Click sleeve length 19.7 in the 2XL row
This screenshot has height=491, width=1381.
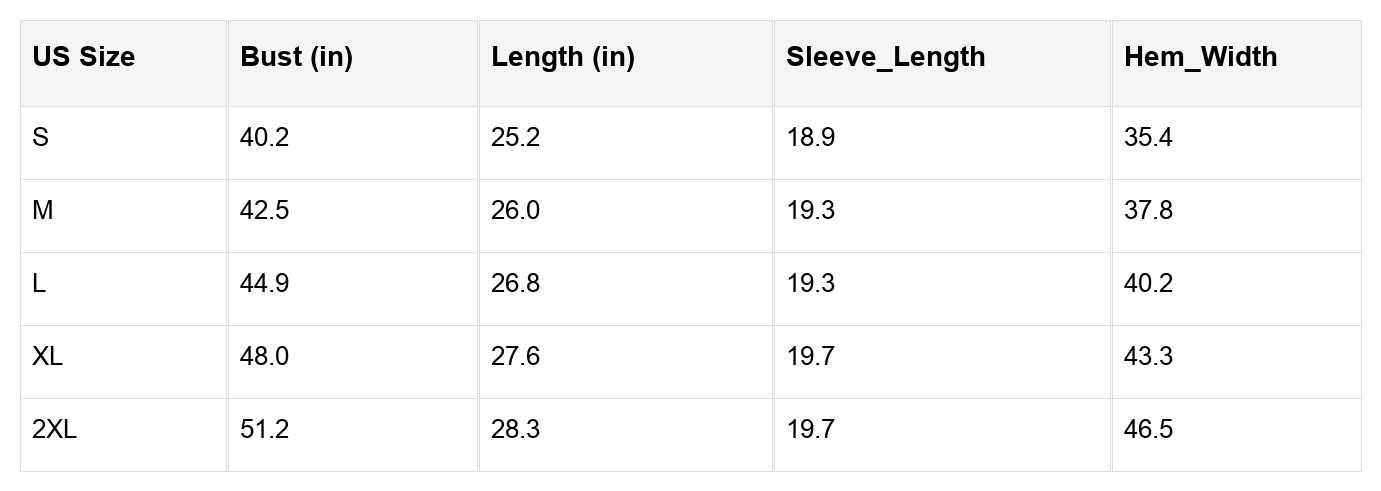[810, 430]
